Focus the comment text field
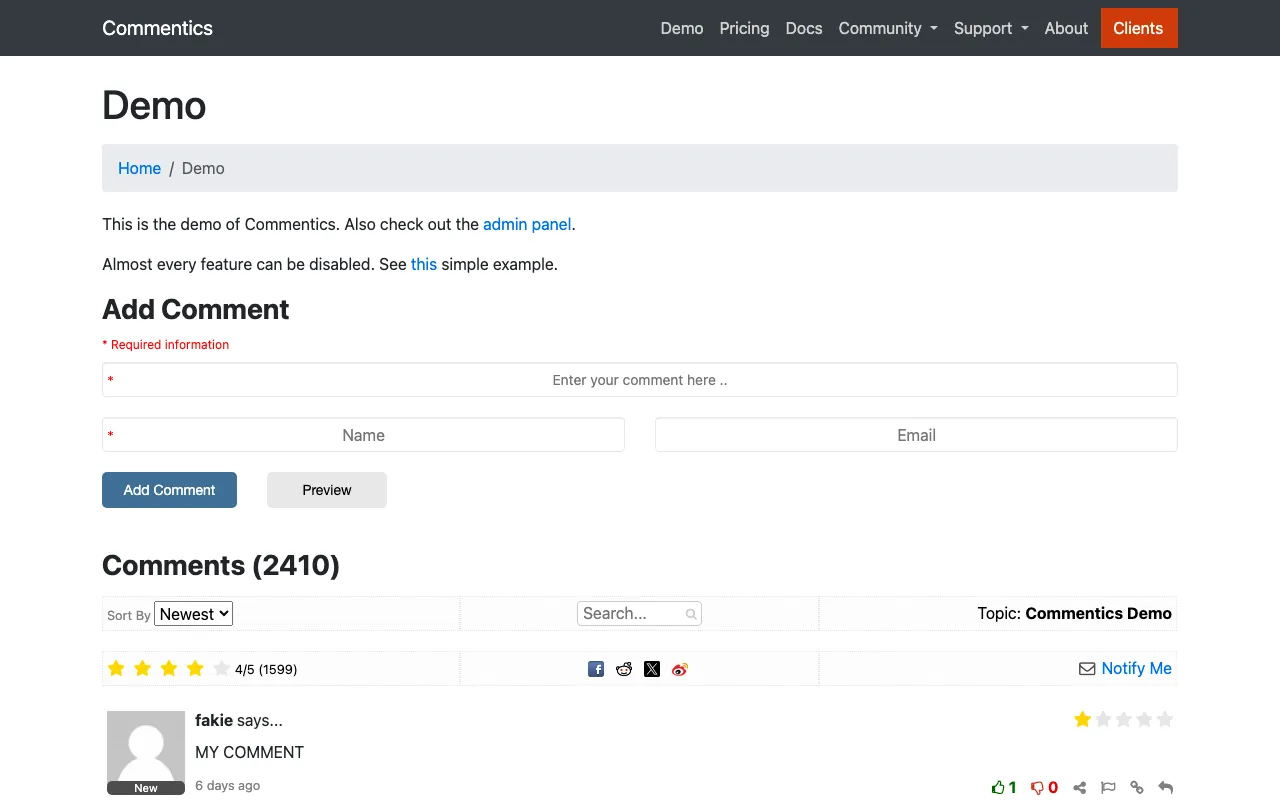1280x800 pixels. (640, 380)
